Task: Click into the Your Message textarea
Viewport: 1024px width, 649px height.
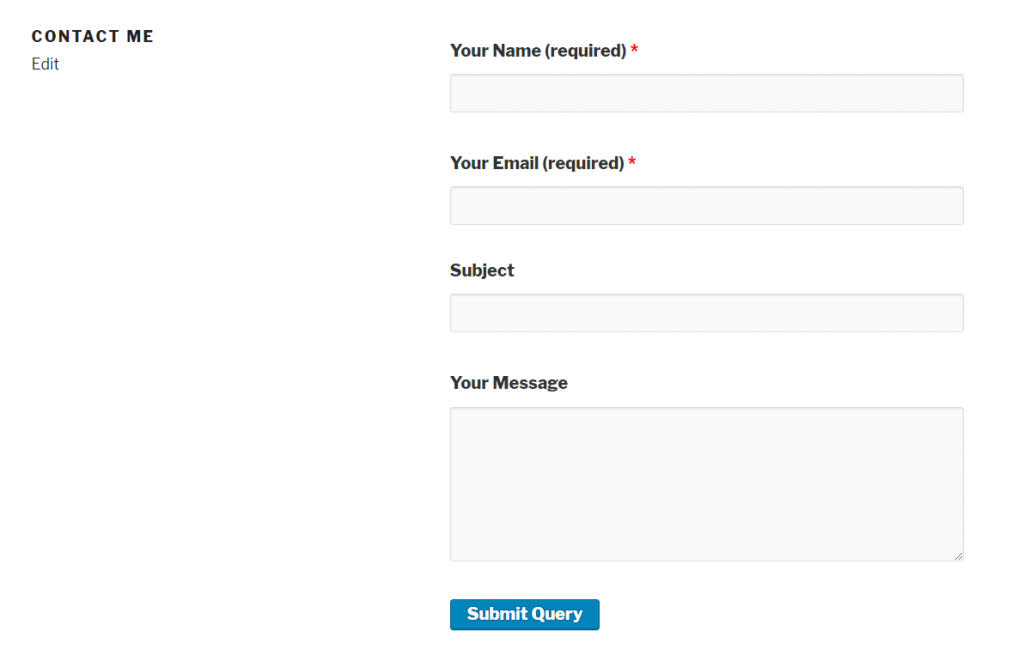Action: click(706, 483)
